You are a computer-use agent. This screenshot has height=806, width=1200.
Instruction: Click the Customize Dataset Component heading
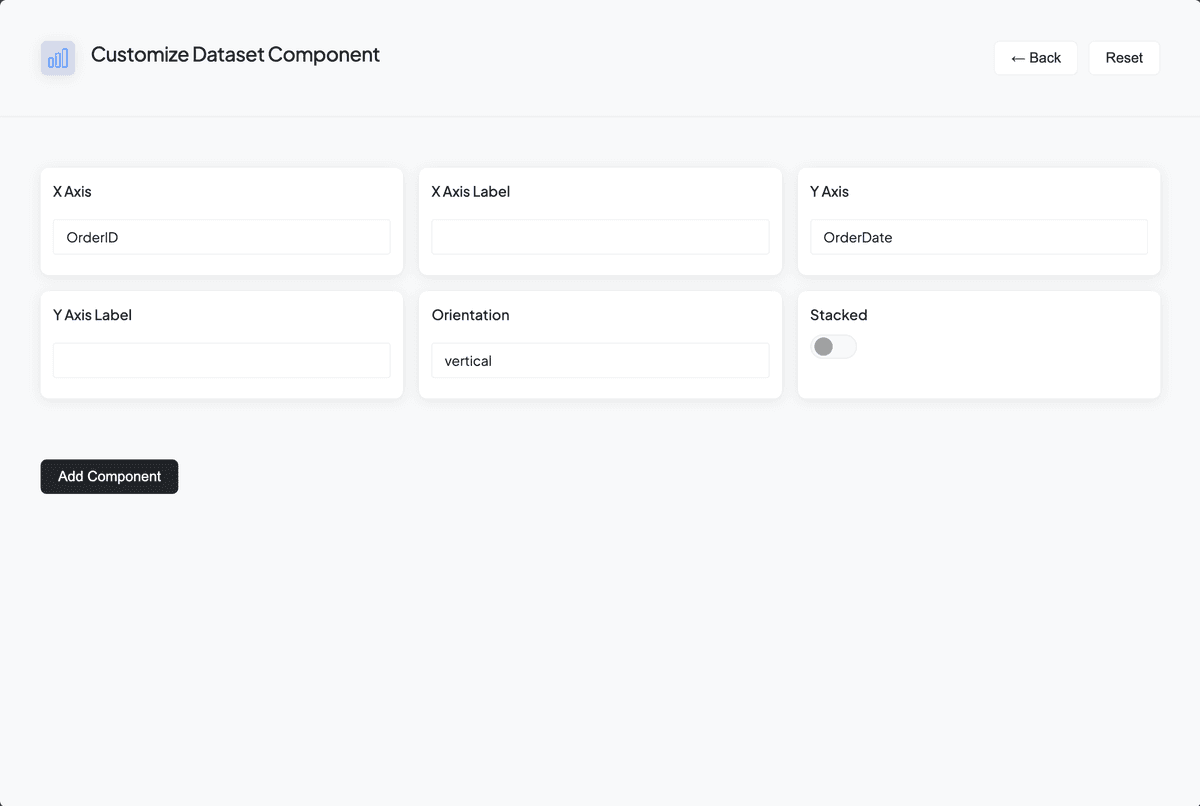click(x=235, y=54)
